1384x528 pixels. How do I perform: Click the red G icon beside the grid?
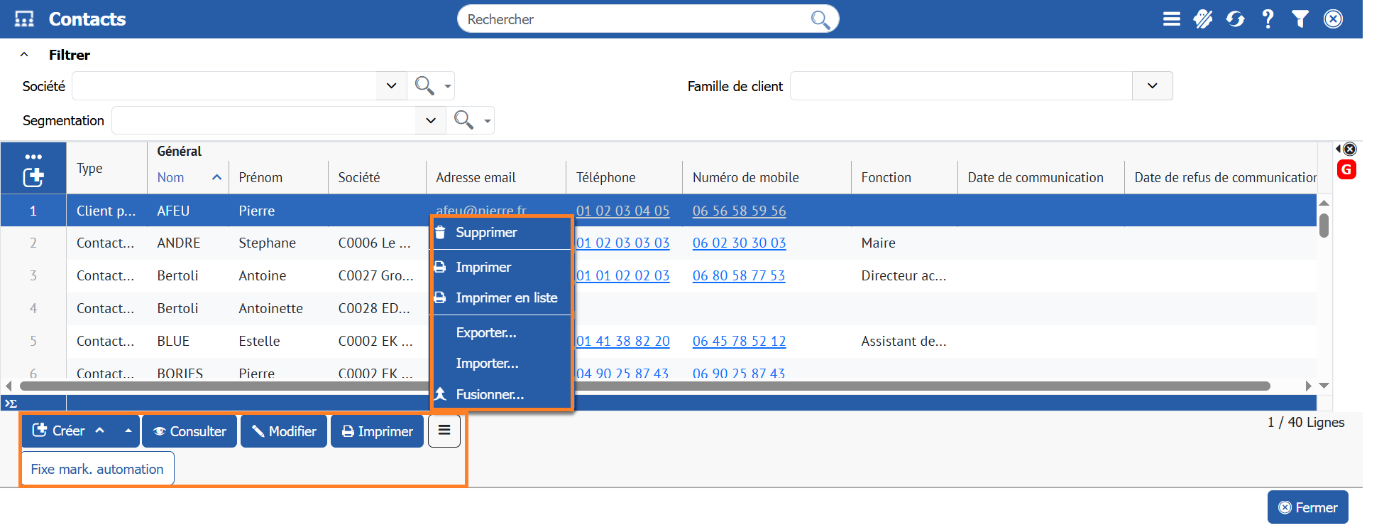[x=1346, y=169]
